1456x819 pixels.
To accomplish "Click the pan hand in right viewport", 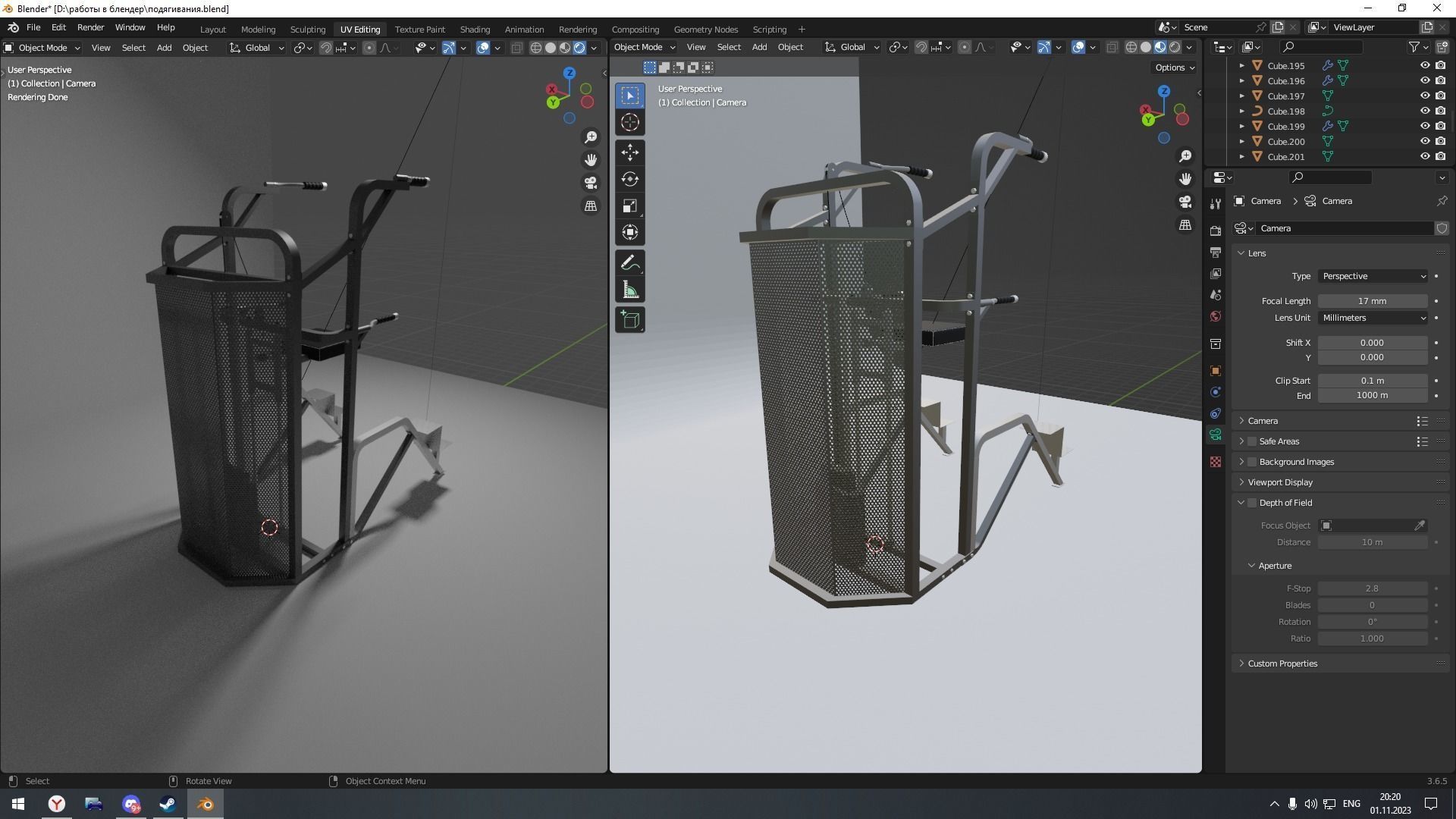I will (x=1185, y=179).
